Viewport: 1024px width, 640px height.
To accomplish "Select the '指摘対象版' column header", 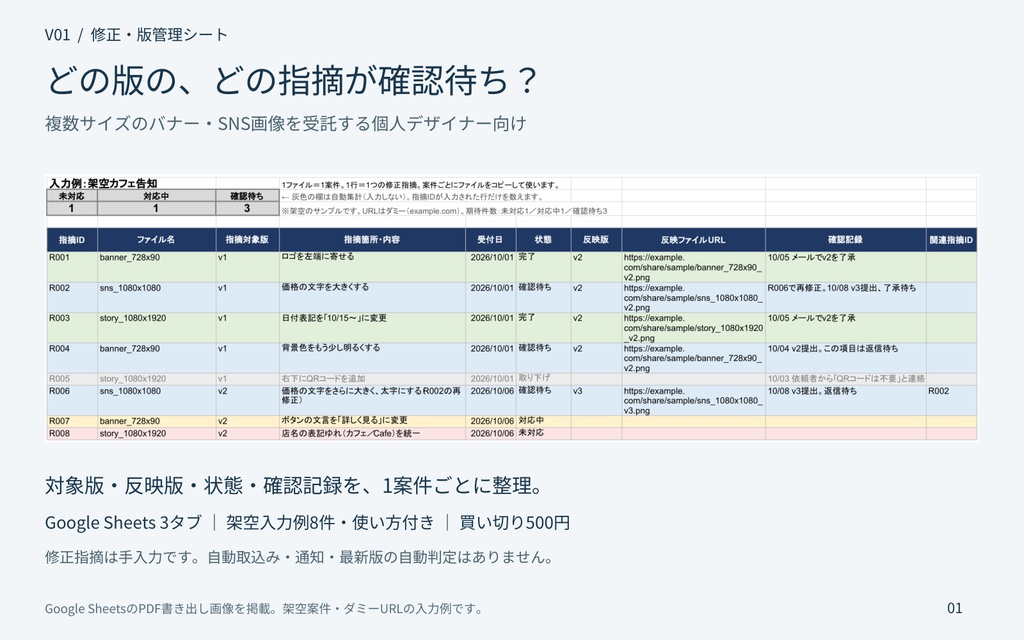I will pos(247,240).
